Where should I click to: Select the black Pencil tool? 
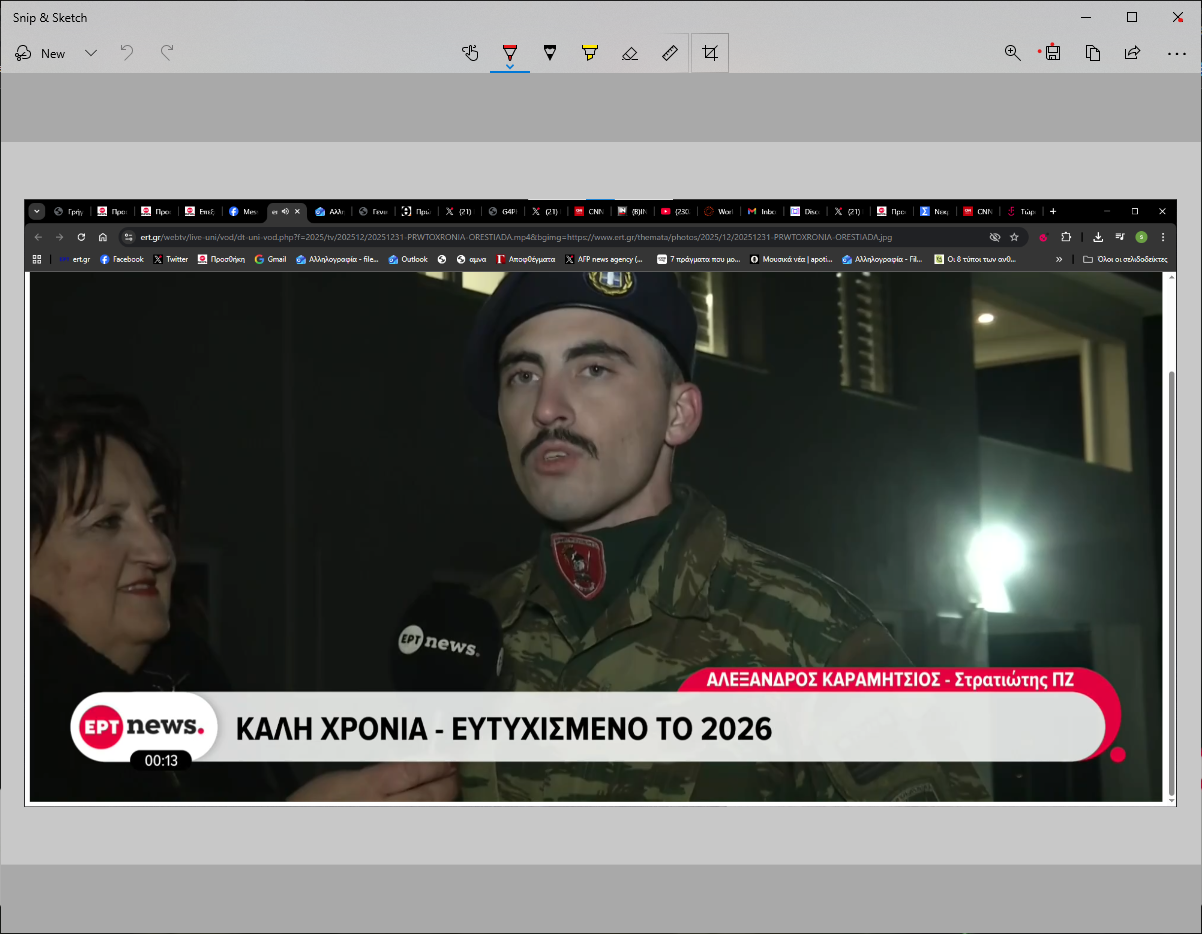pyautogui.click(x=549, y=53)
